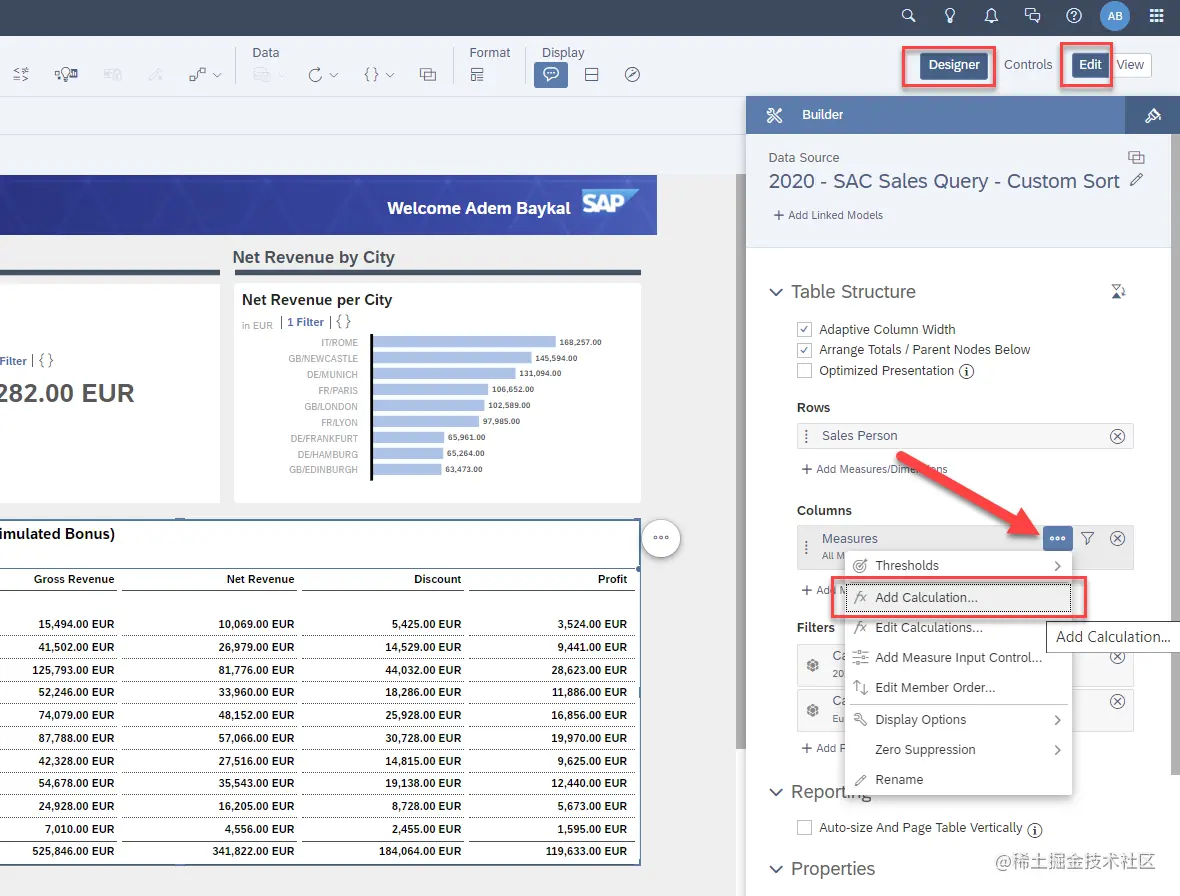Click the filter sliders toolbar icon

click(21, 74)
